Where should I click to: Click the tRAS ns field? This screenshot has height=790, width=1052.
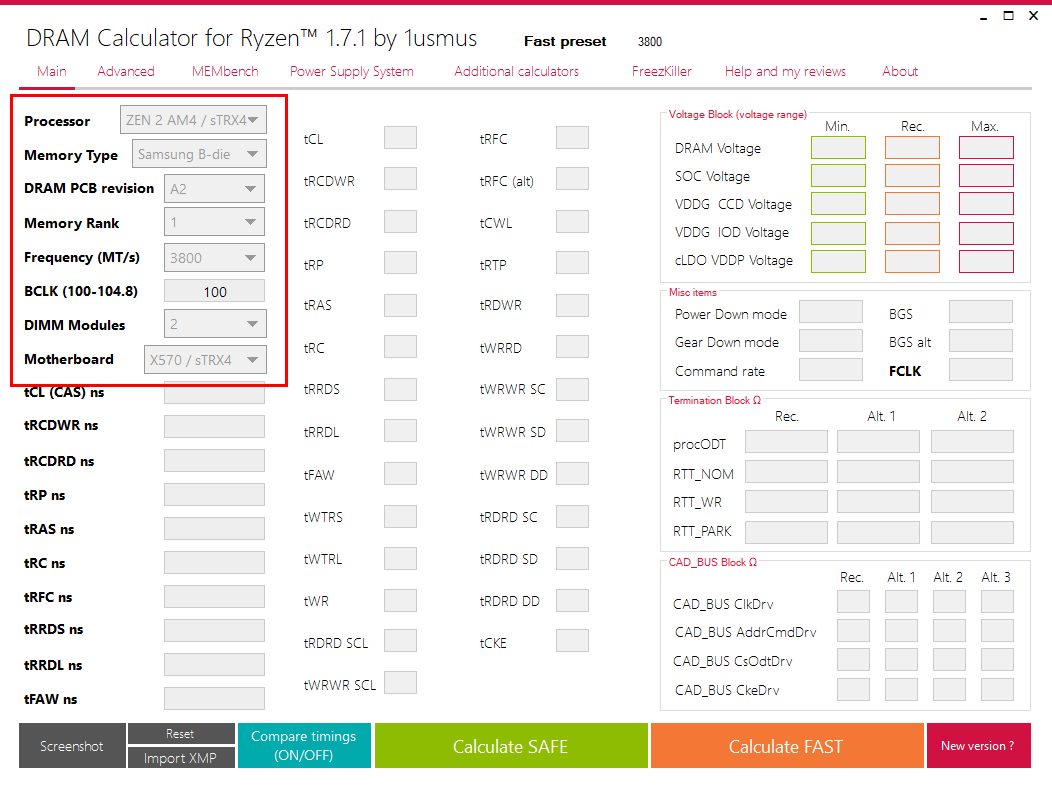[214, 529]
